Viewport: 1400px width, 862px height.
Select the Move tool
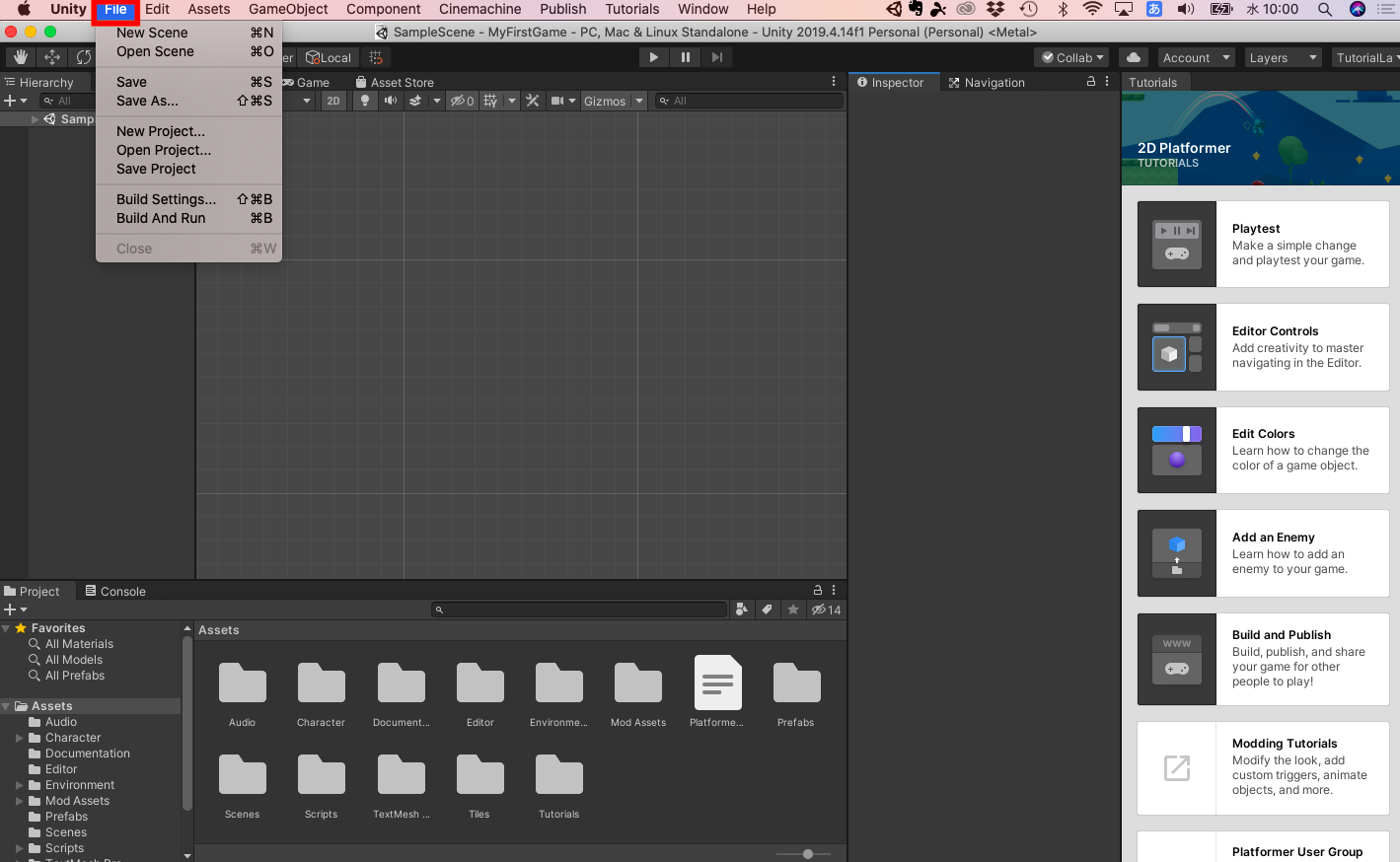point(51,56)
